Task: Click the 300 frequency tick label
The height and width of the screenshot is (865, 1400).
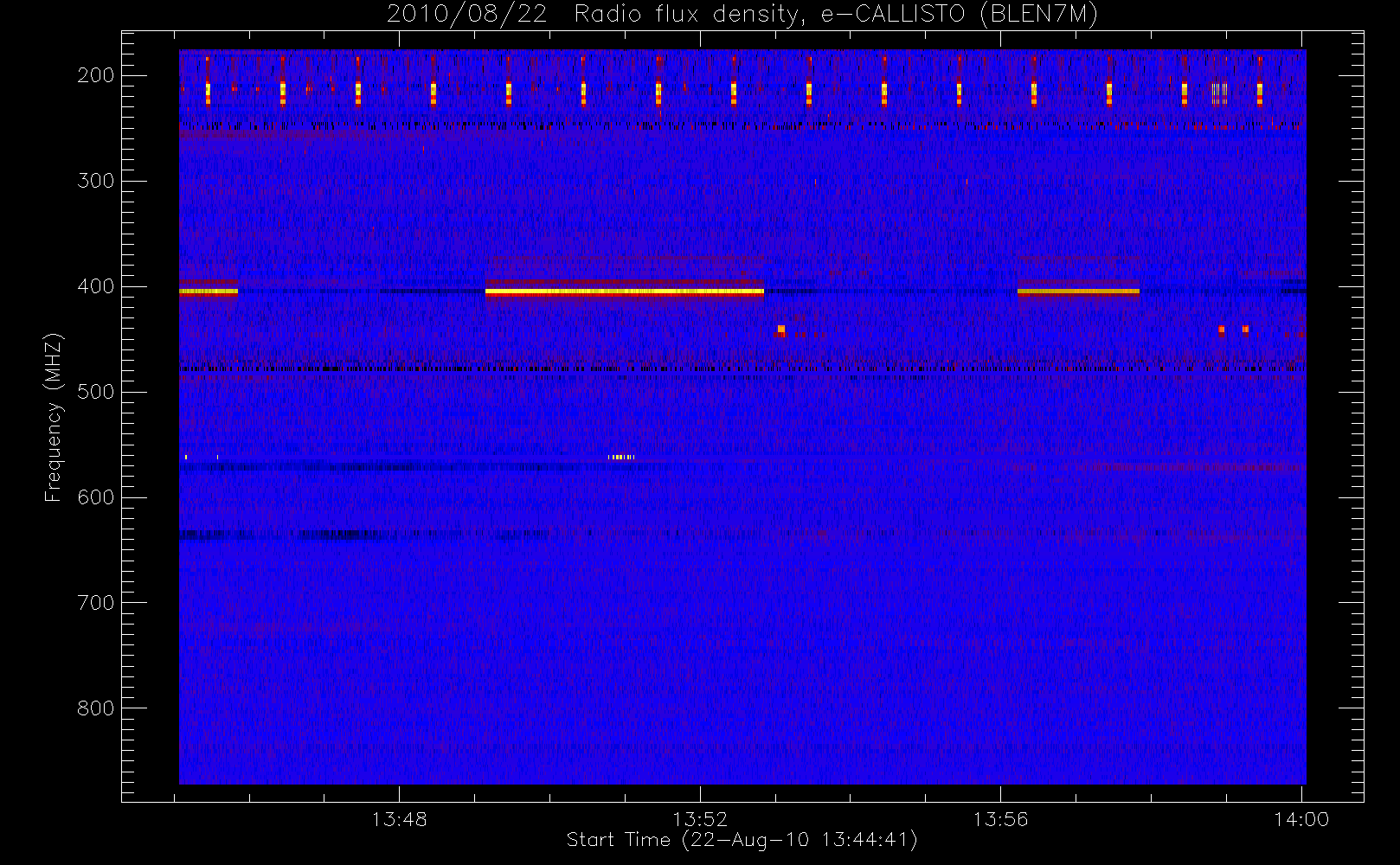Action: 96,181
